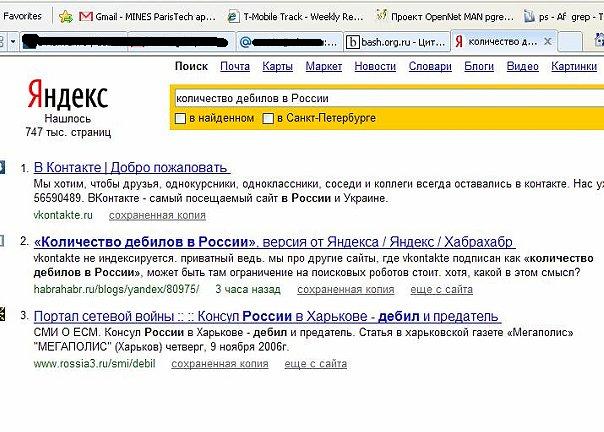Screen dimensions: 604x432
Task: Select the Yandex 'количество' browser tab
Action: (500, 42)
